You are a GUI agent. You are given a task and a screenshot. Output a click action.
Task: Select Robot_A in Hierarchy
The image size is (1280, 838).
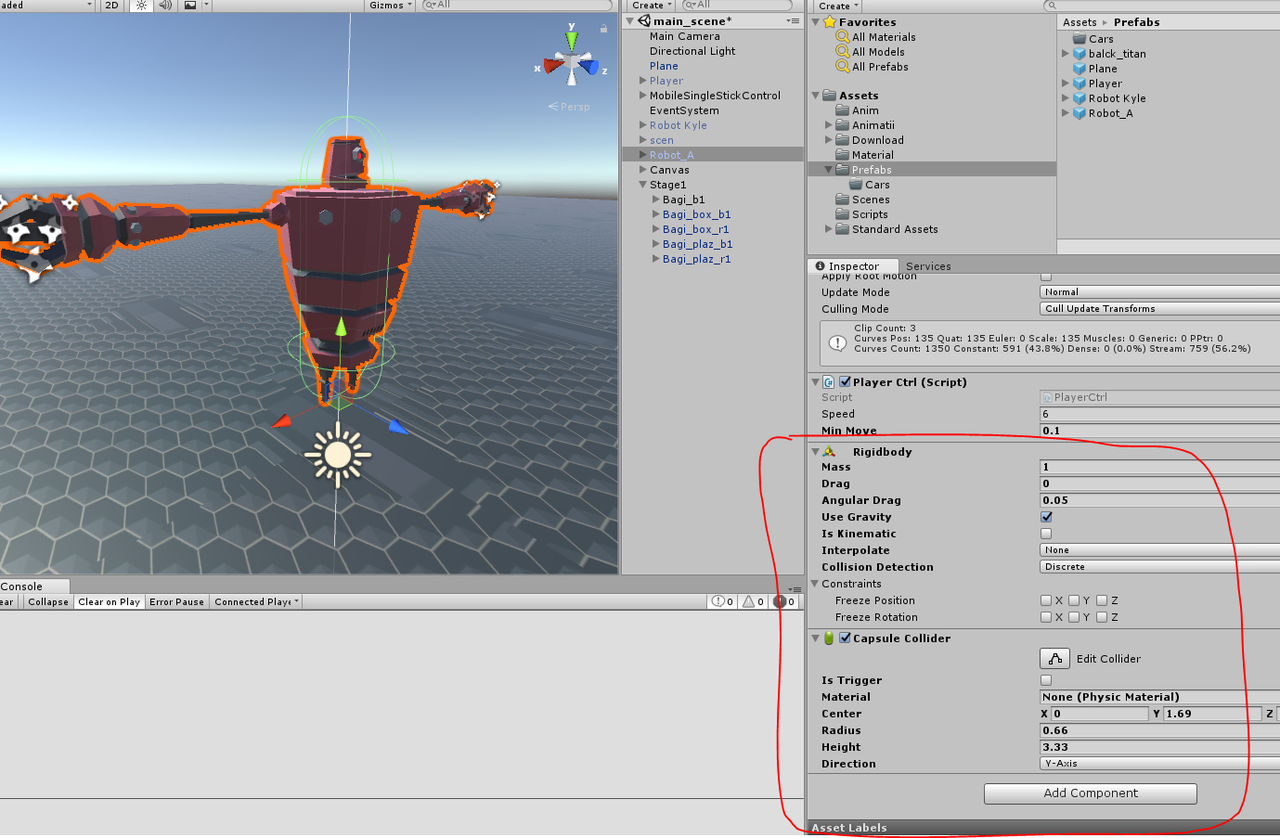coord(671,155)
